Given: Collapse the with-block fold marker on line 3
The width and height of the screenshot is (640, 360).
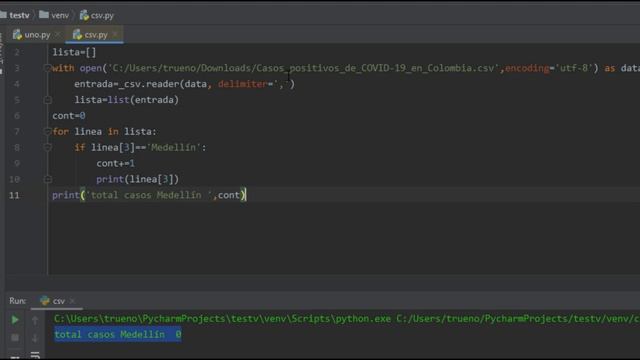Looking at the screenshot, I should pyautogui.click(x=47, y=68).
